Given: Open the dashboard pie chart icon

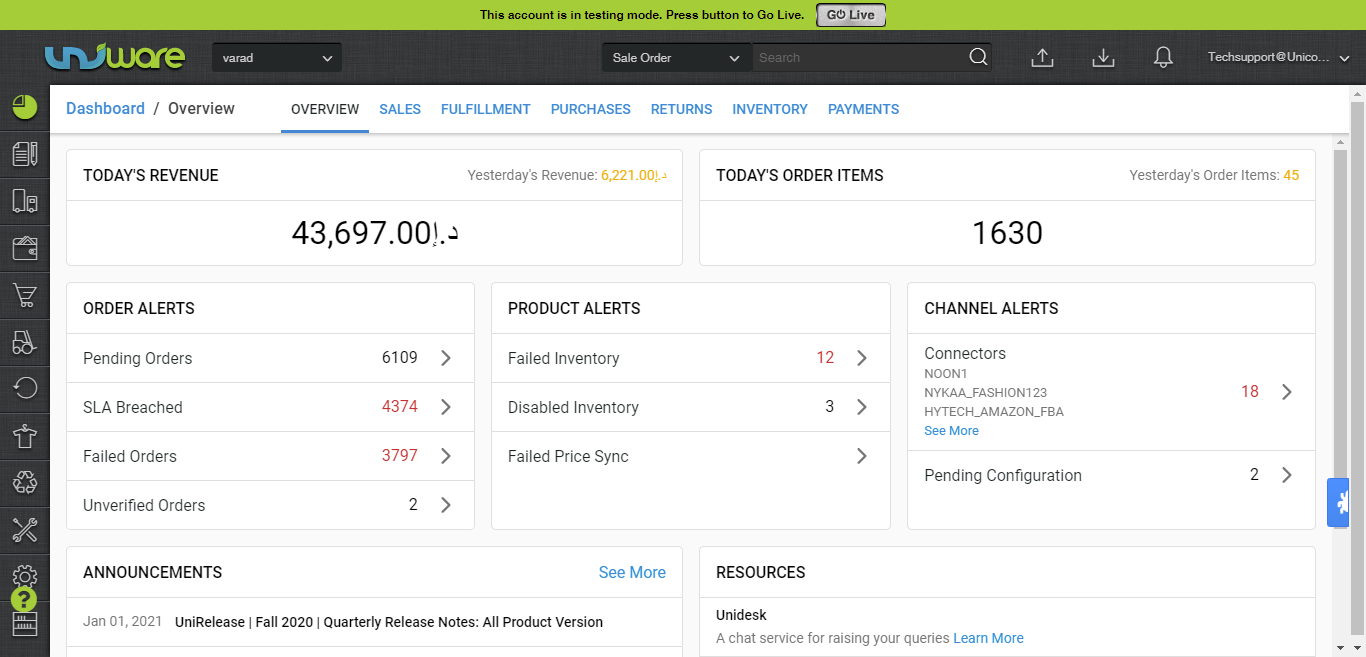Looking at the screenshot, I should pyautogui.click(x=24, y=106).
